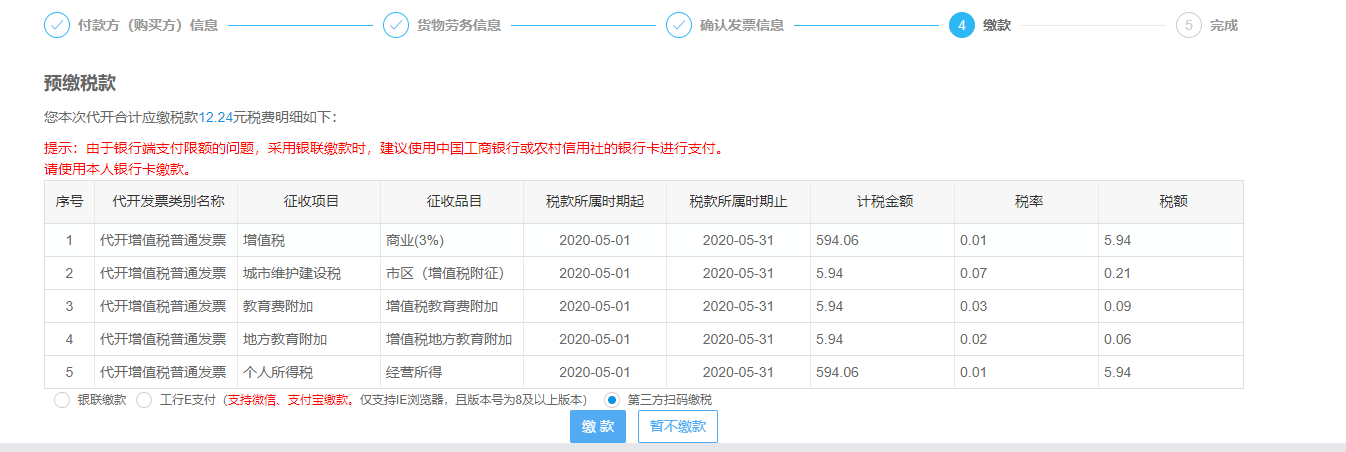The height and width of the screenshot is (452, 1346).
Task: Click the 税额 column header
Action: tap(1171, 202)
